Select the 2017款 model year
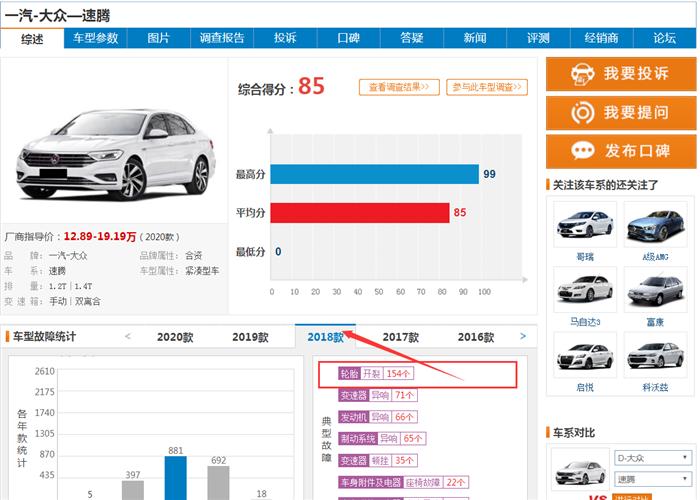The height and width of the screenshot is (500, 700). [400, 337]
